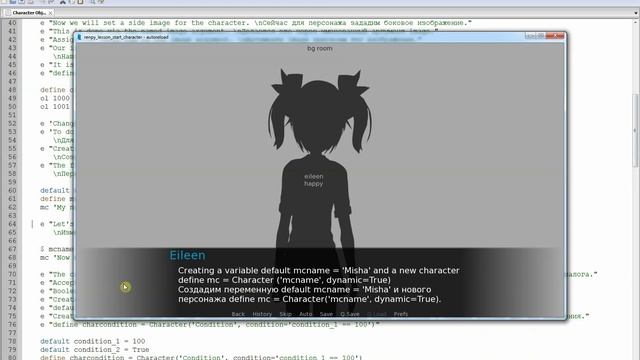Viewport: 640px width, 360px height.
Task: Click Q.Save in the game quick menu
Action: pos(350,314)
